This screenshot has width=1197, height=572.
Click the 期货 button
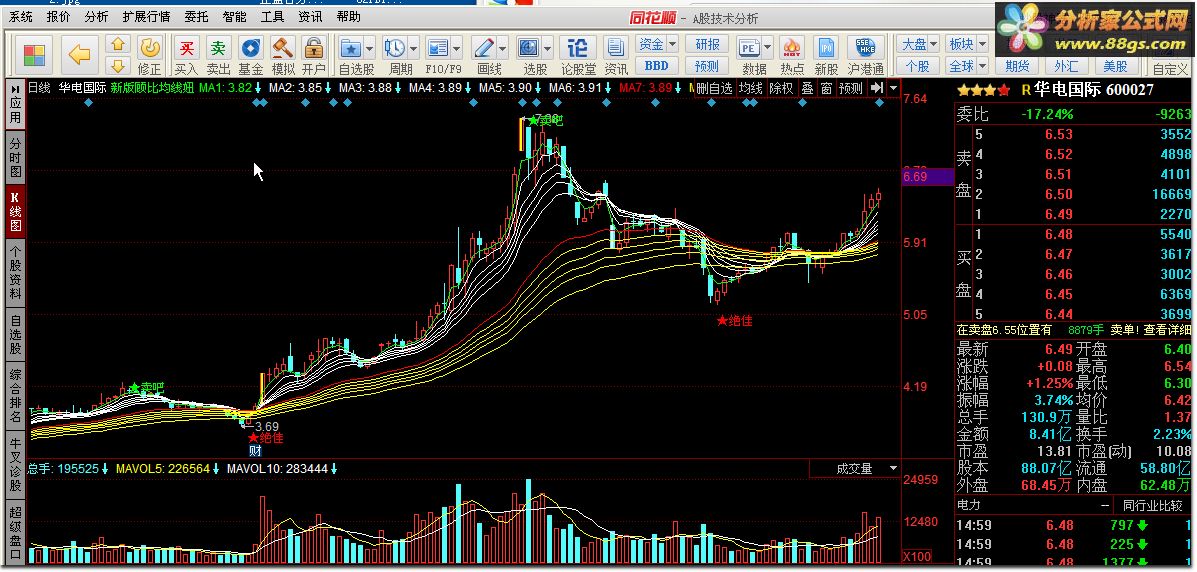pyautogui.click(x=1017, y=66)
